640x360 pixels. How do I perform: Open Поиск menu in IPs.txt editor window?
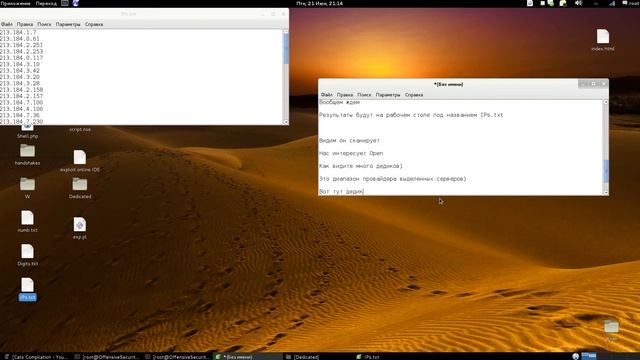coord(44,24)
